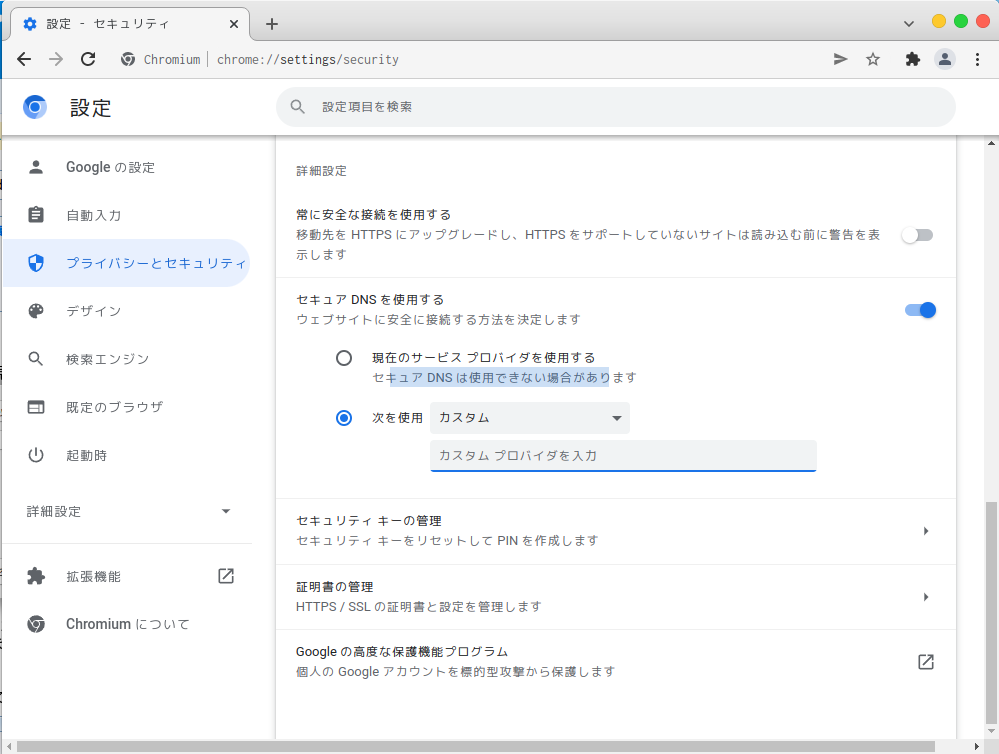Open 検索エンジン settings section
999x754 pixels.
click(x=126, y=359)
